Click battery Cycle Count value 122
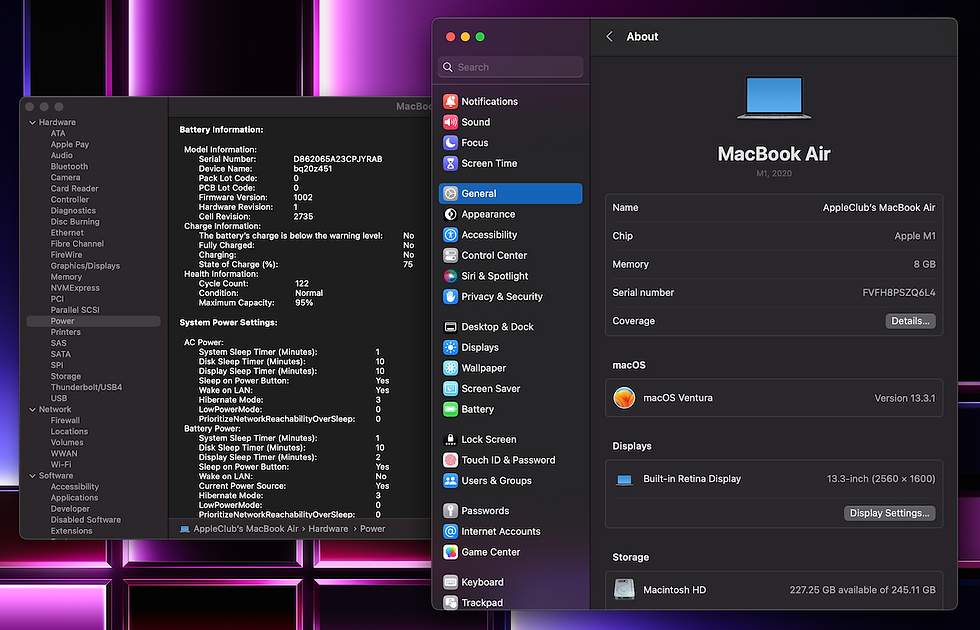 302,283
